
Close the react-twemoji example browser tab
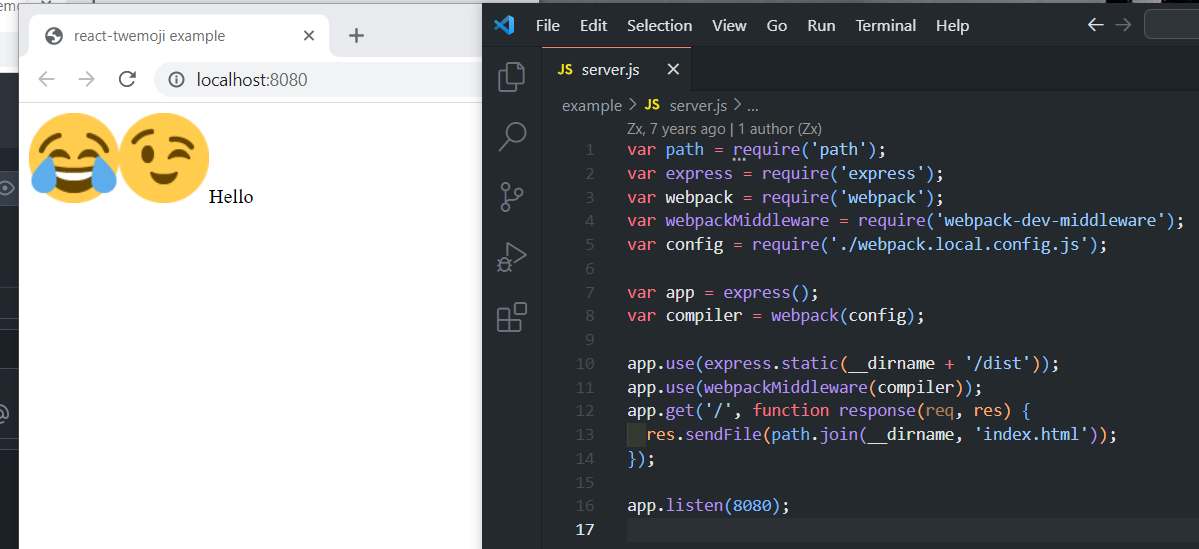pos(309,35)
